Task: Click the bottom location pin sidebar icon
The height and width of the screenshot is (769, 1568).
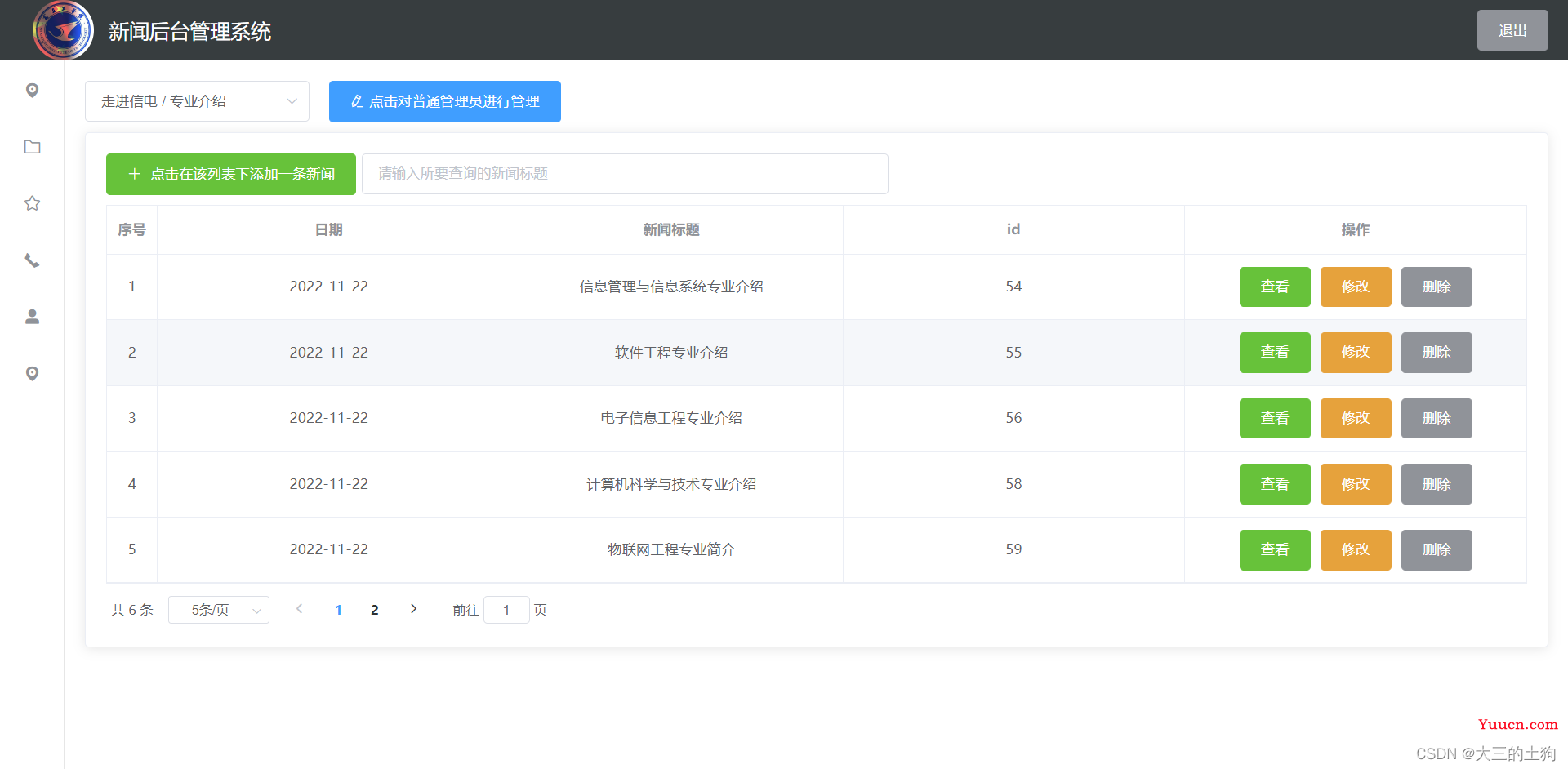Action: pos(32,373)
